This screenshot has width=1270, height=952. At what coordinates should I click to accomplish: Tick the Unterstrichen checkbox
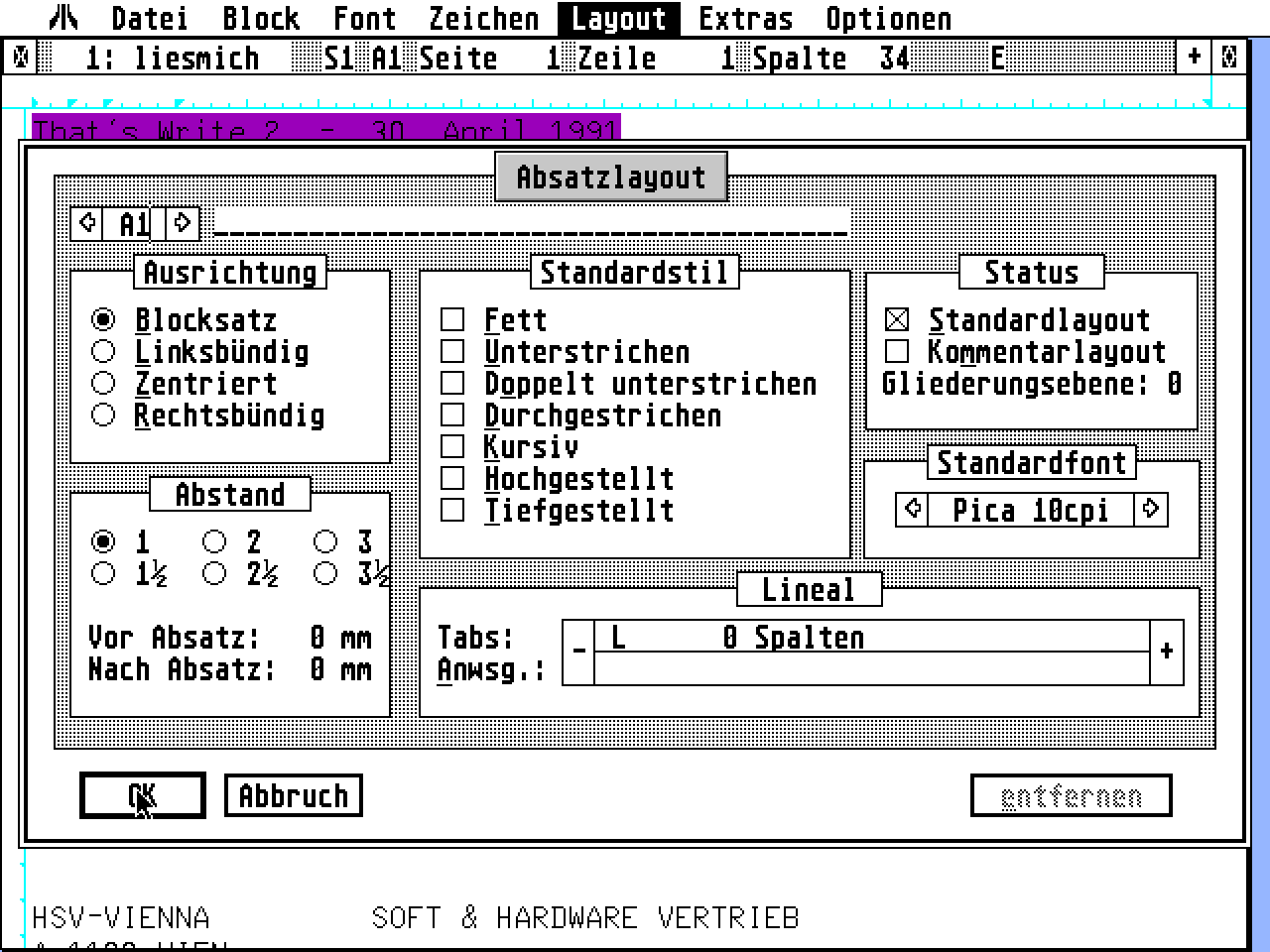point(452,352)
